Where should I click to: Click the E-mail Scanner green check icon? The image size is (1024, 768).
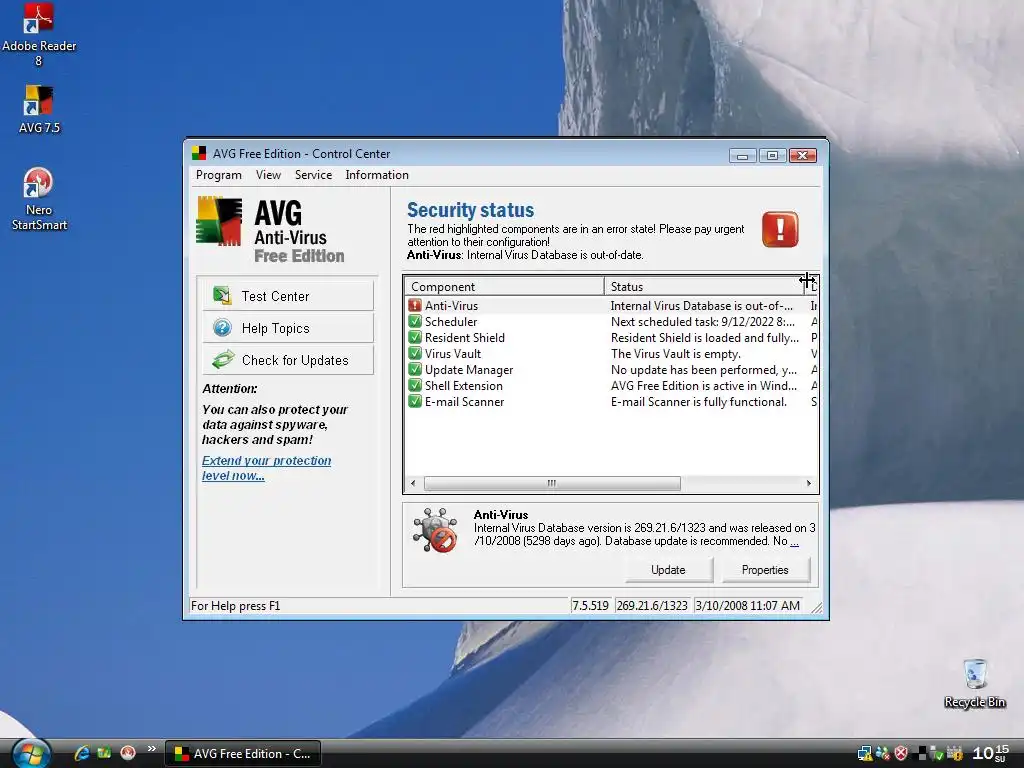pyautogui.click(x=415, y=402)
